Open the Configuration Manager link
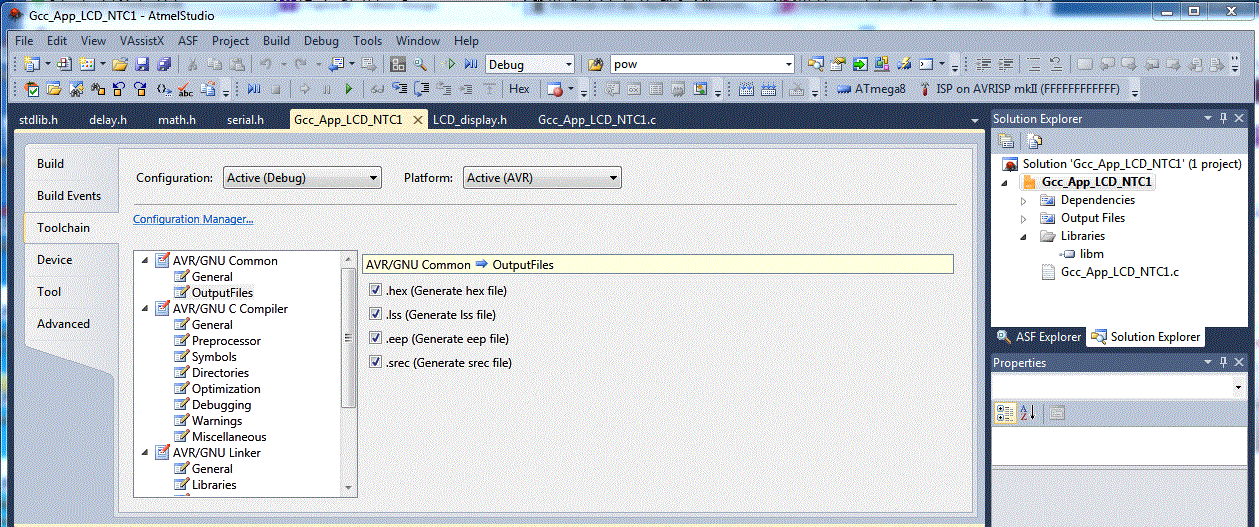 193,219
